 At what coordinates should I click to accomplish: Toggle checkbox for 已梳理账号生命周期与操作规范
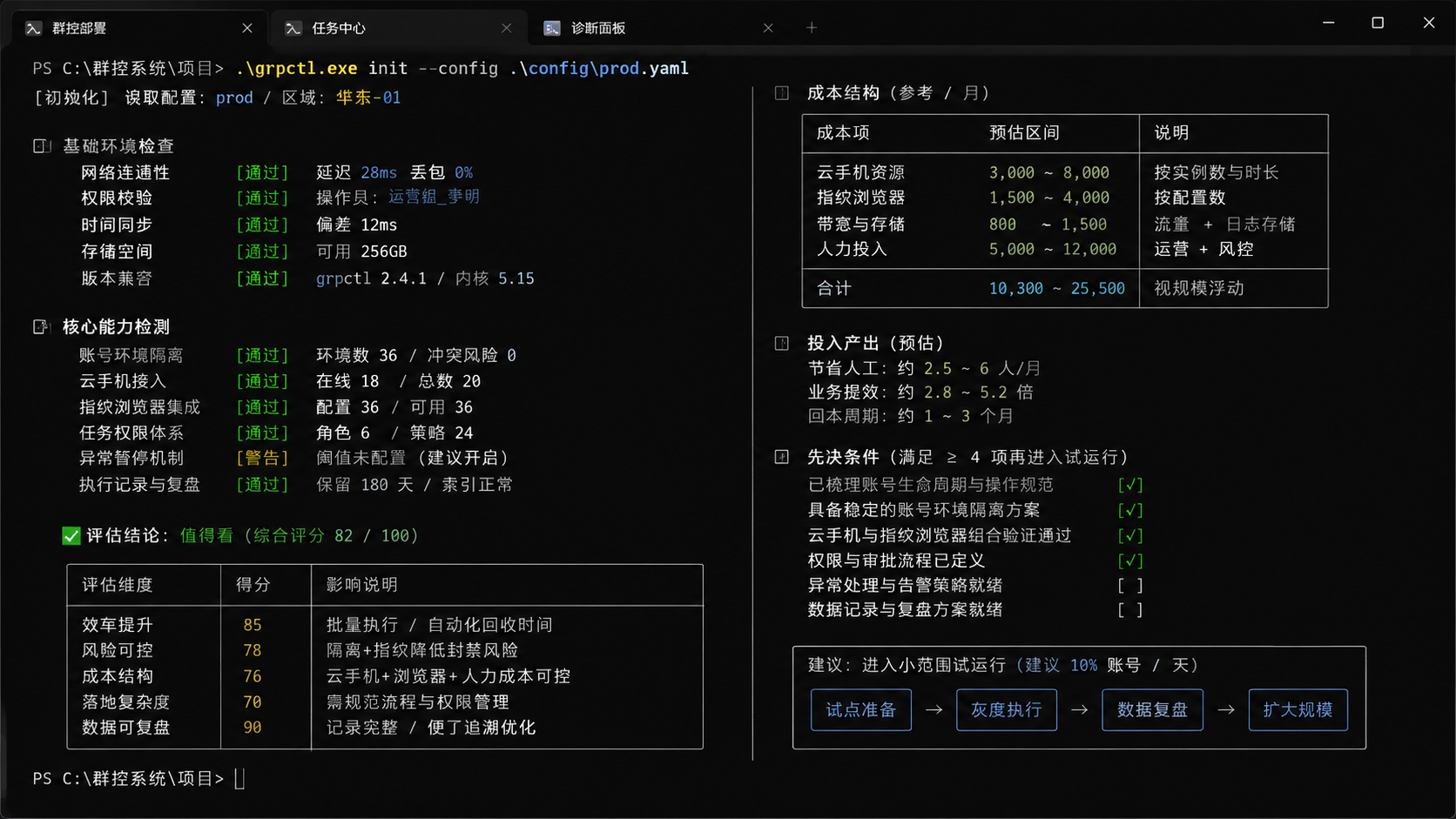tap(1130, 485)
